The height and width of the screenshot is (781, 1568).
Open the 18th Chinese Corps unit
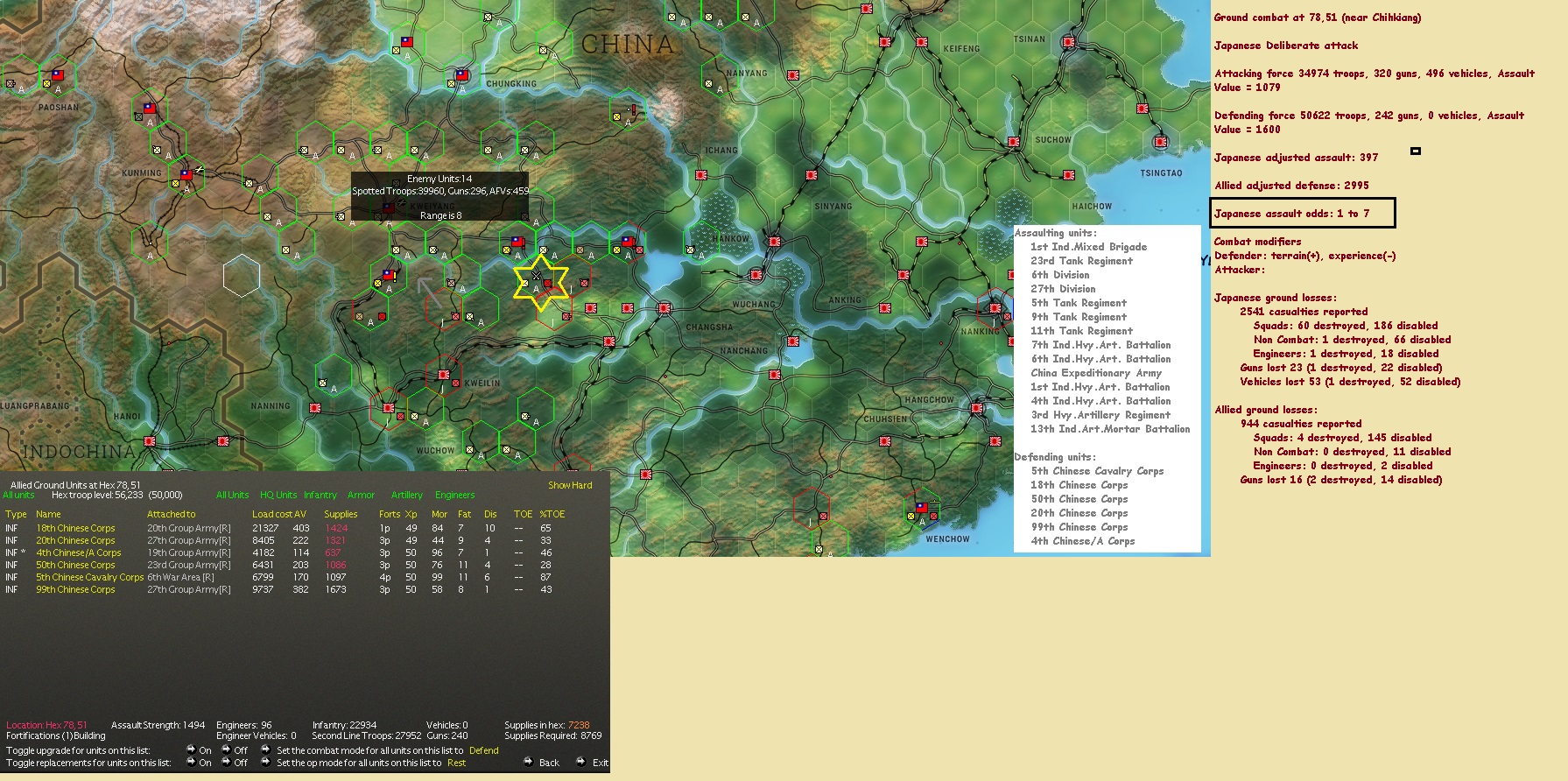coord(75,528)
